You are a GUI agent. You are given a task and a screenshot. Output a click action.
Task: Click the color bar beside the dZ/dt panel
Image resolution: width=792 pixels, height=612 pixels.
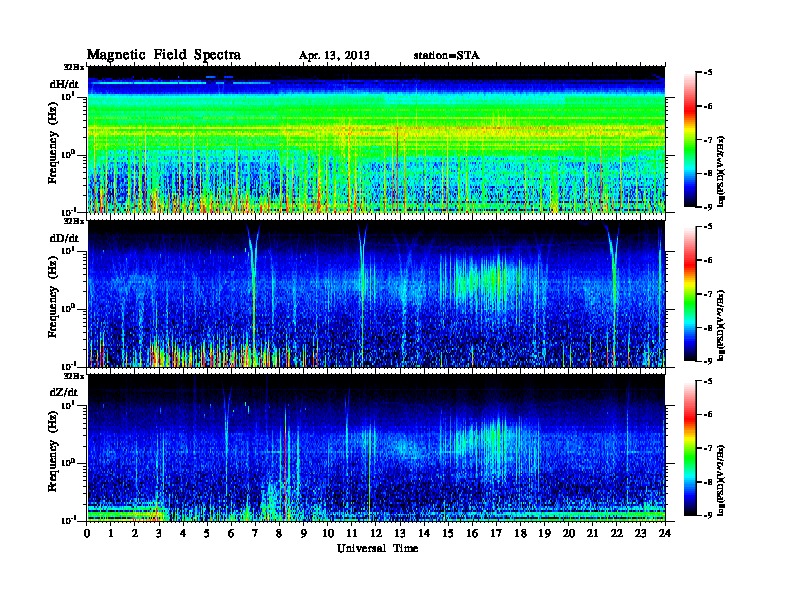tap(690, 448)
